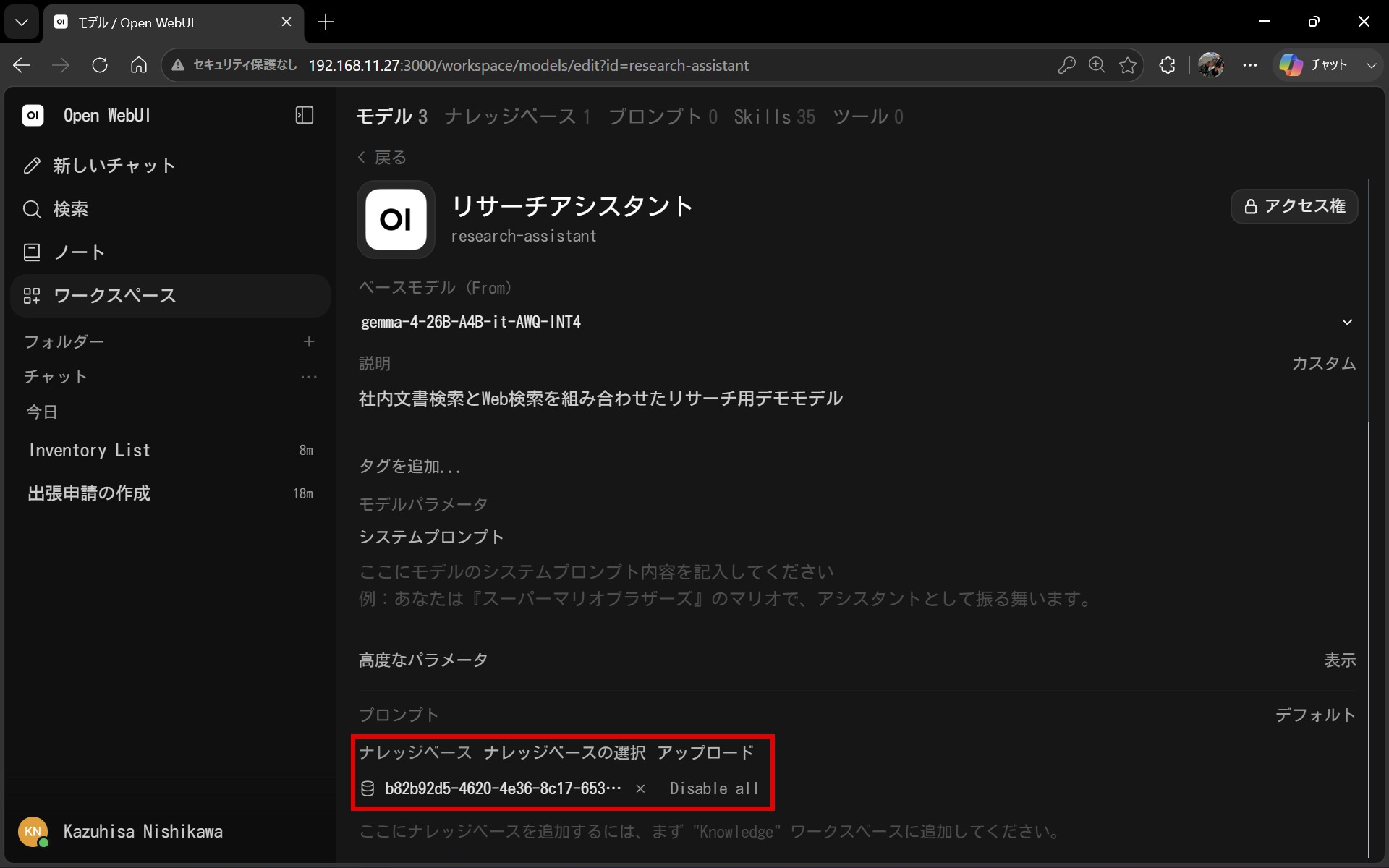
Task: Open the tab search dropdown
Action: tap(22, 22)
